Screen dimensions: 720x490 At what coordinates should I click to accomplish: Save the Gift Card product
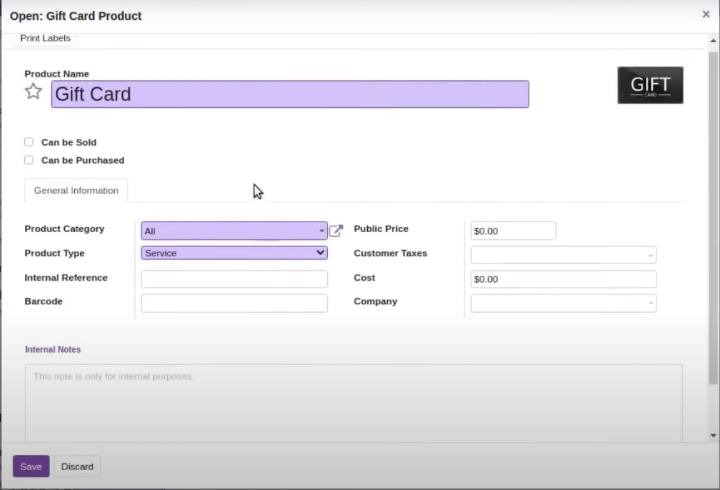(31, 466)
